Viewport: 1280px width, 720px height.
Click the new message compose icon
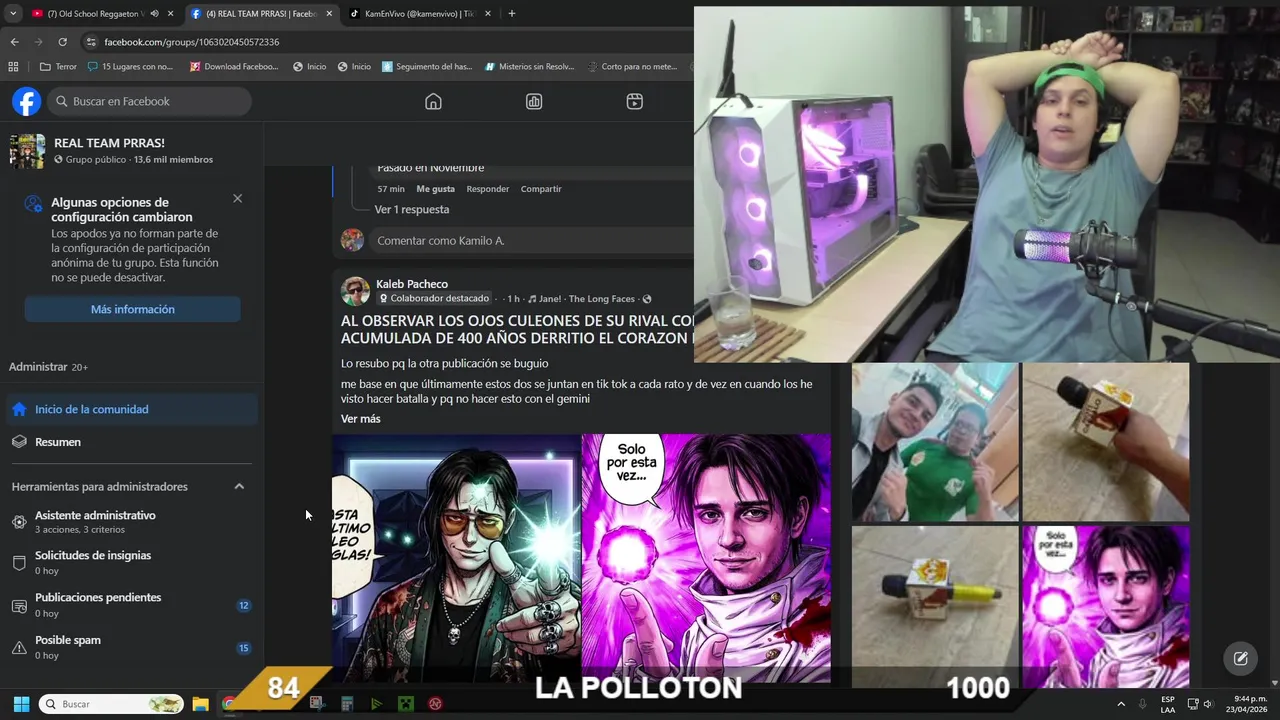point(1240,658)
